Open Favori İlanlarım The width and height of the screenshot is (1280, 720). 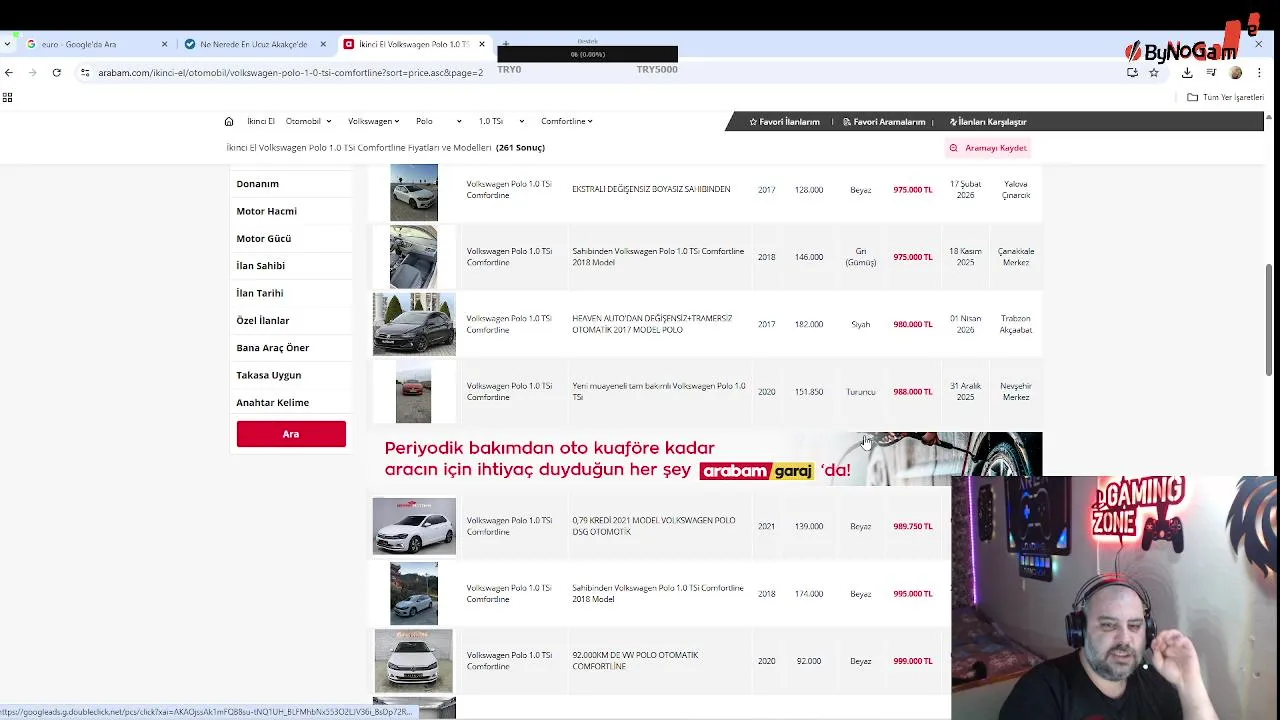click(x=785, y=122)
